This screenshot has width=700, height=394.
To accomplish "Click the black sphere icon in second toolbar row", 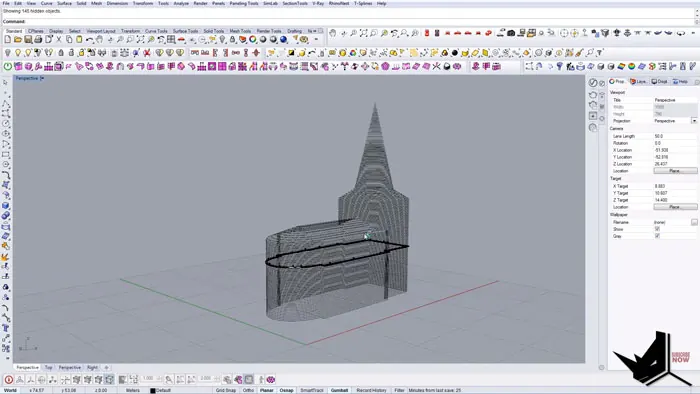I will pyautogui.click(x=455, y=53).
